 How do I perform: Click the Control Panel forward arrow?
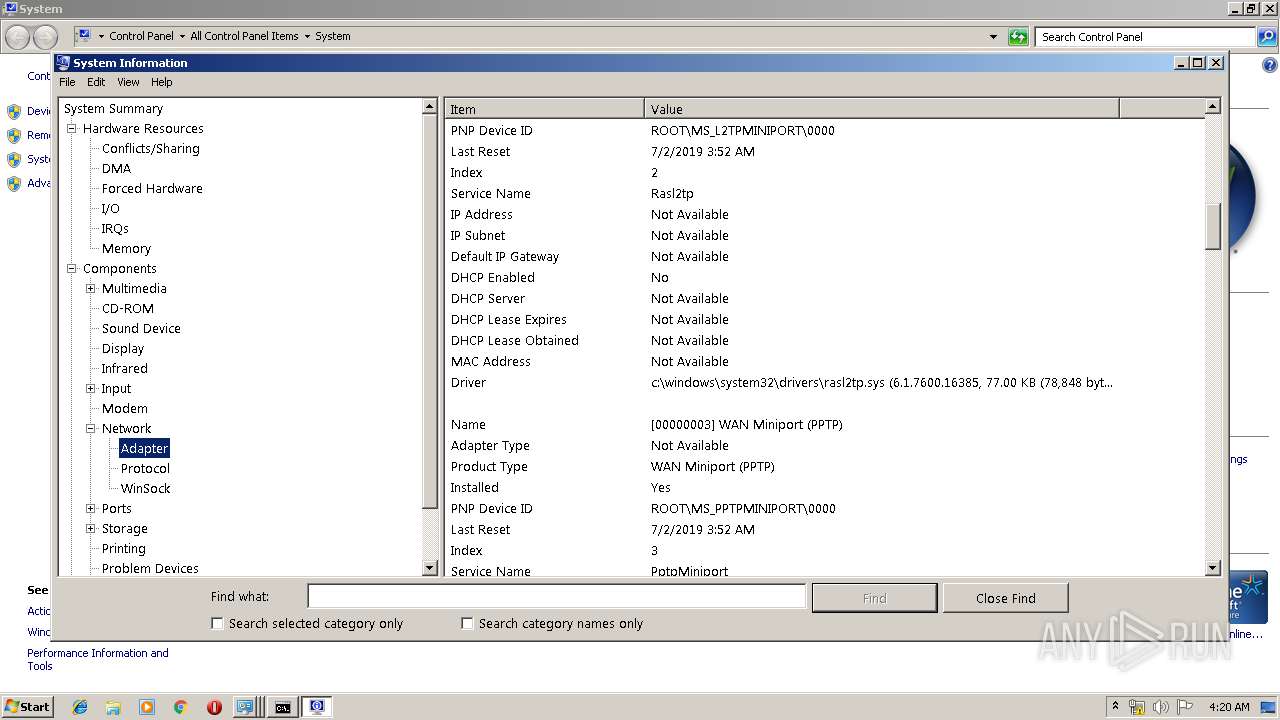click(45, 37)
